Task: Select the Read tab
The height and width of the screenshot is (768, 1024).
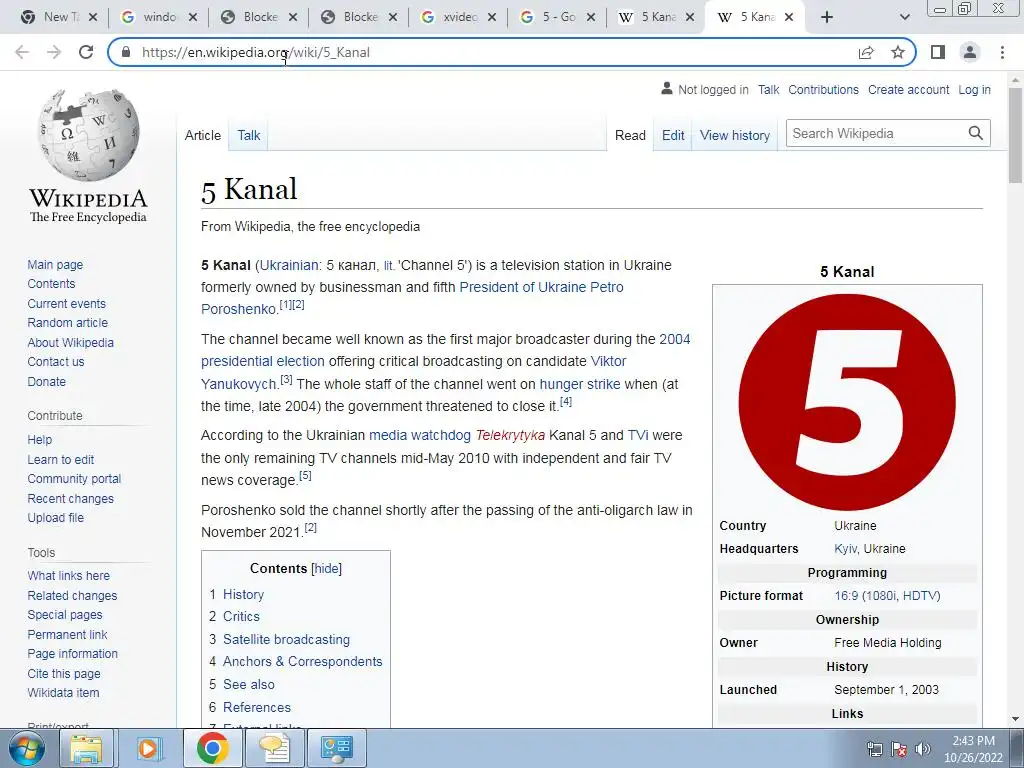Action: pos(630,135)
